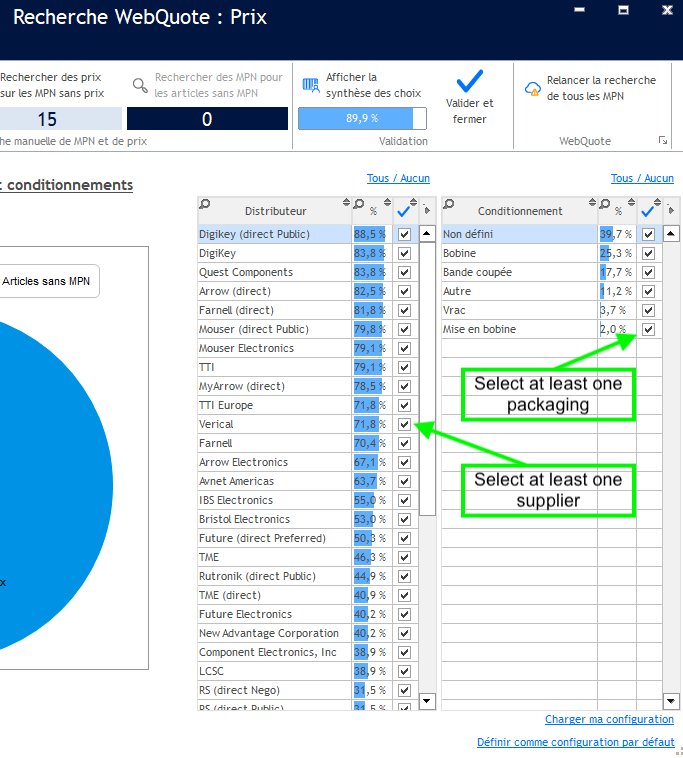The image size is (683, 758).
Task: Expand packaging table columns arrow
Action: 671,211
